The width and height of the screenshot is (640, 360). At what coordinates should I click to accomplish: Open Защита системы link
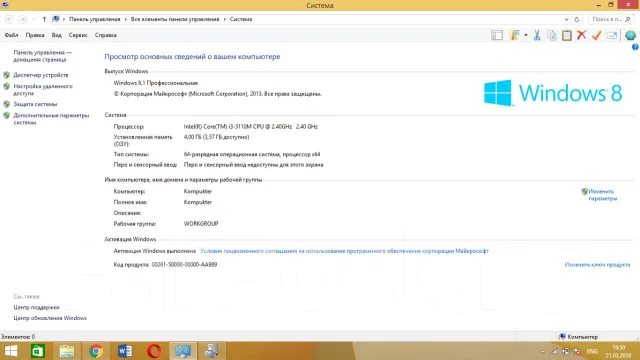35,104
